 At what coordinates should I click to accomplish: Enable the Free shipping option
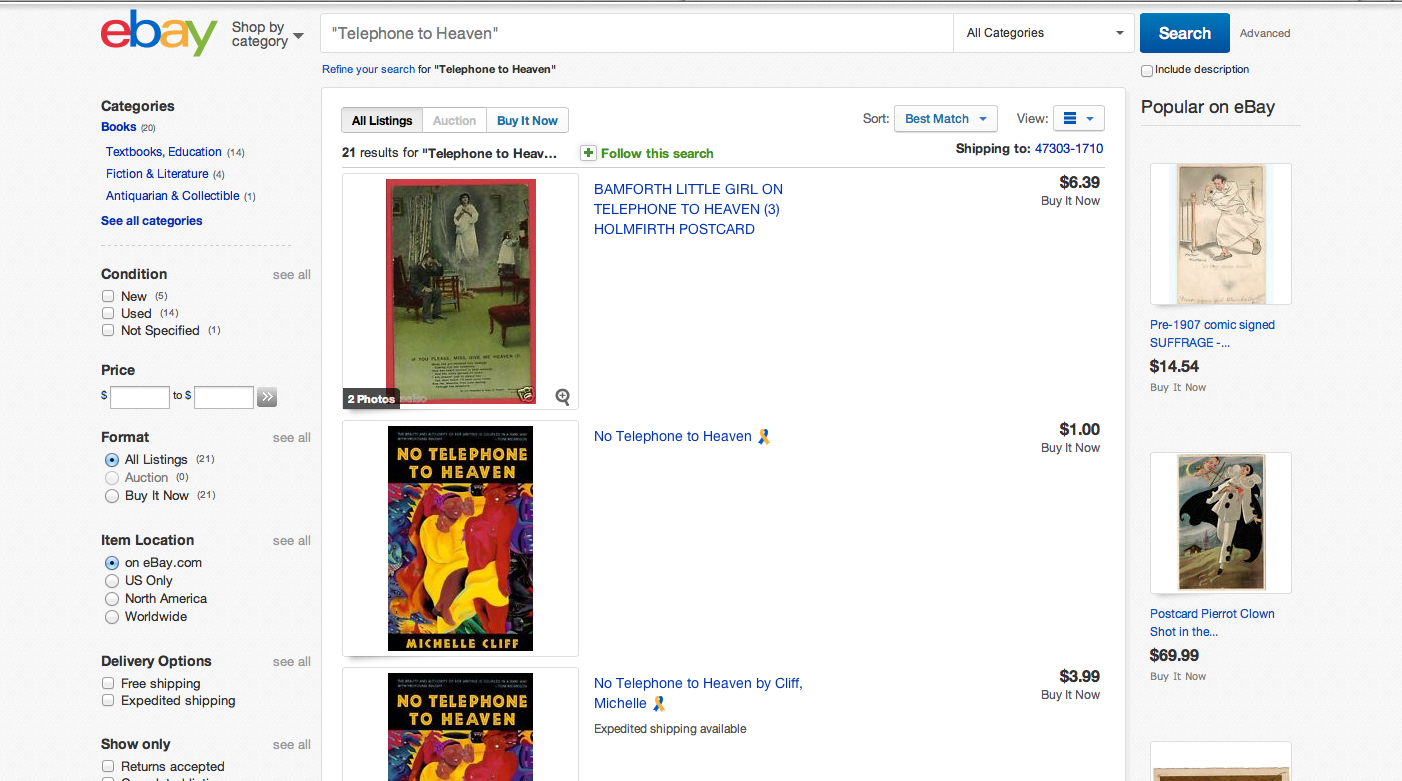(x=108, y=683)
